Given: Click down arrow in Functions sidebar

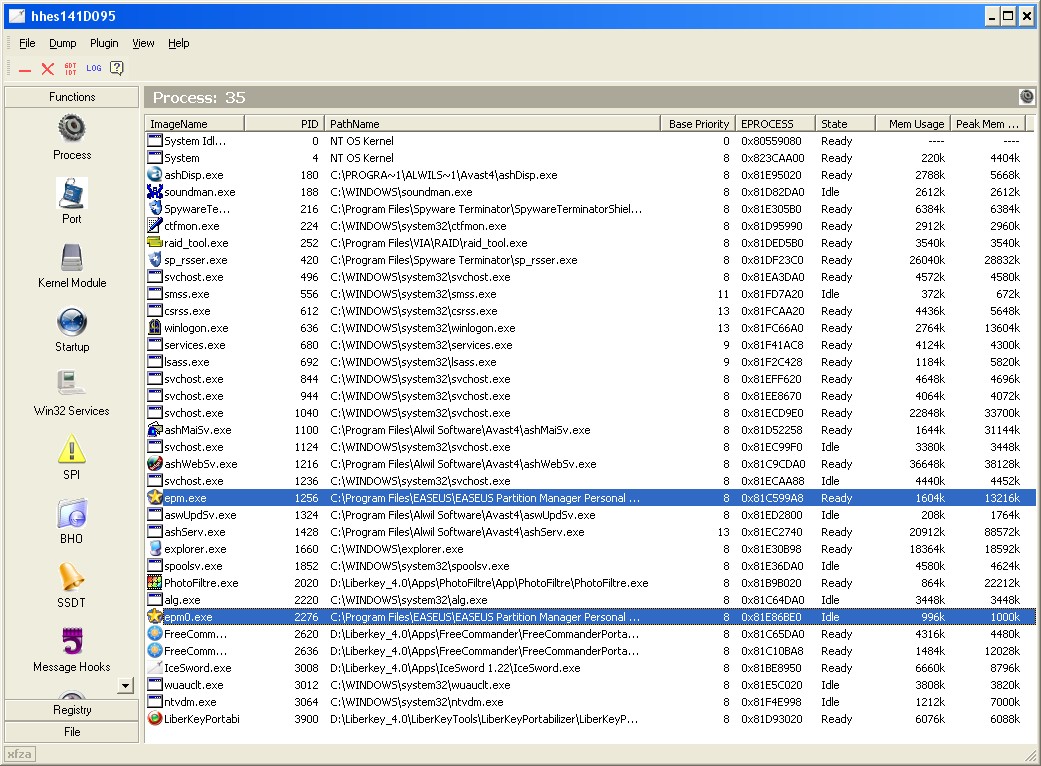Looking at the screenshot, I should 125,685.
